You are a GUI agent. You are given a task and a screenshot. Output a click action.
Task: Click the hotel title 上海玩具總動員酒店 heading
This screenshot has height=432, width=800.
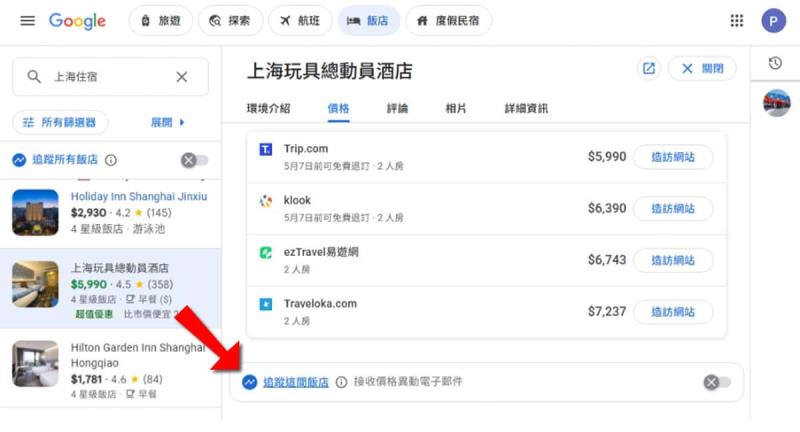coord(330,71)
